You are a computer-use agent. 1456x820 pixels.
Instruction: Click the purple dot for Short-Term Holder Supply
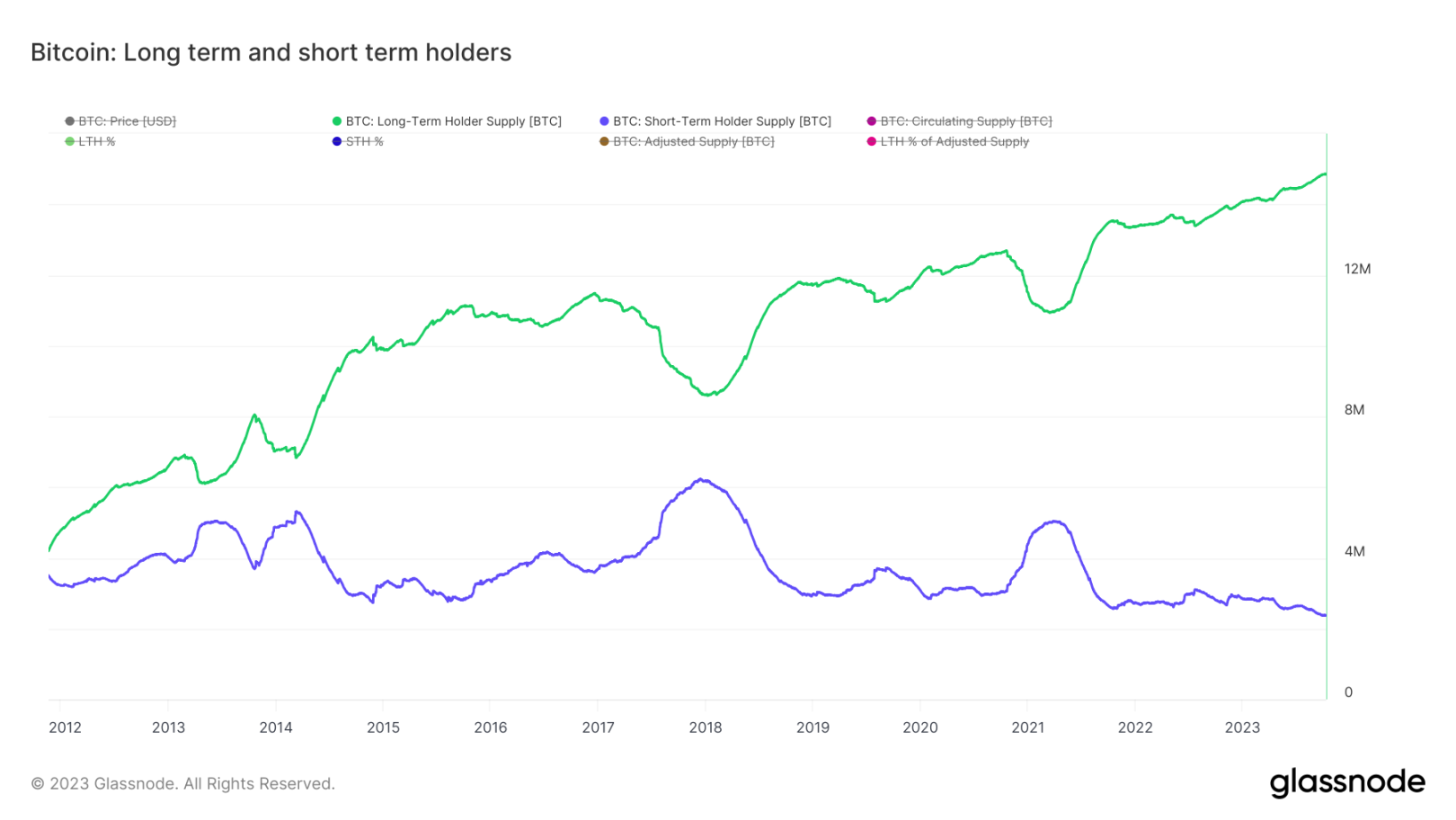click(x=604, y=121)
